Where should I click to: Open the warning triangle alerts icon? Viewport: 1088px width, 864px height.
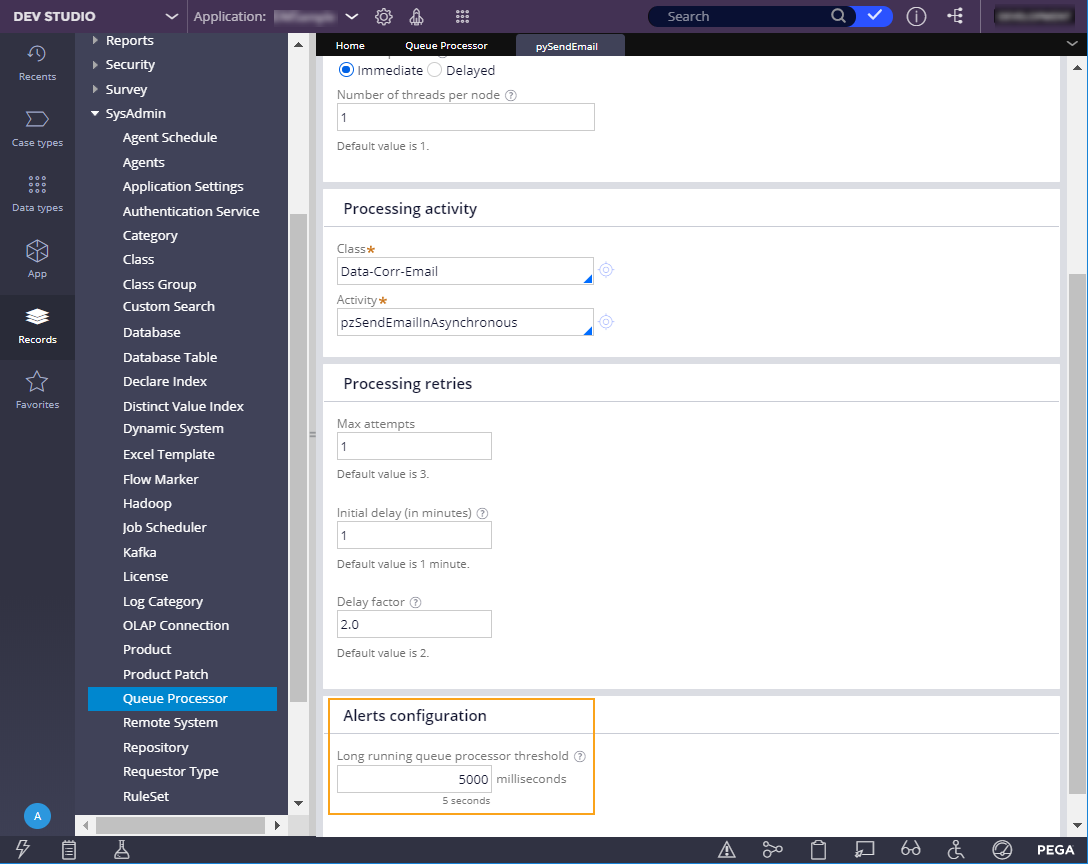click(726, 849)
